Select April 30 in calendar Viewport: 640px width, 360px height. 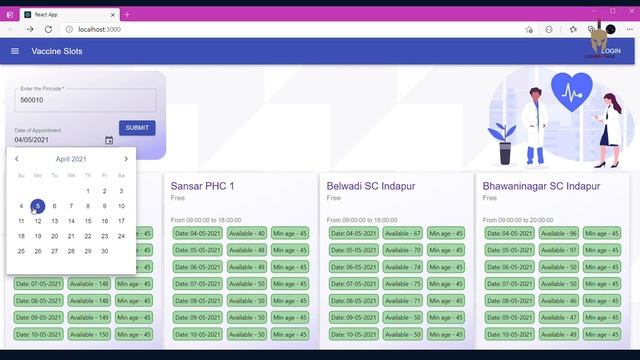point(104,251)
